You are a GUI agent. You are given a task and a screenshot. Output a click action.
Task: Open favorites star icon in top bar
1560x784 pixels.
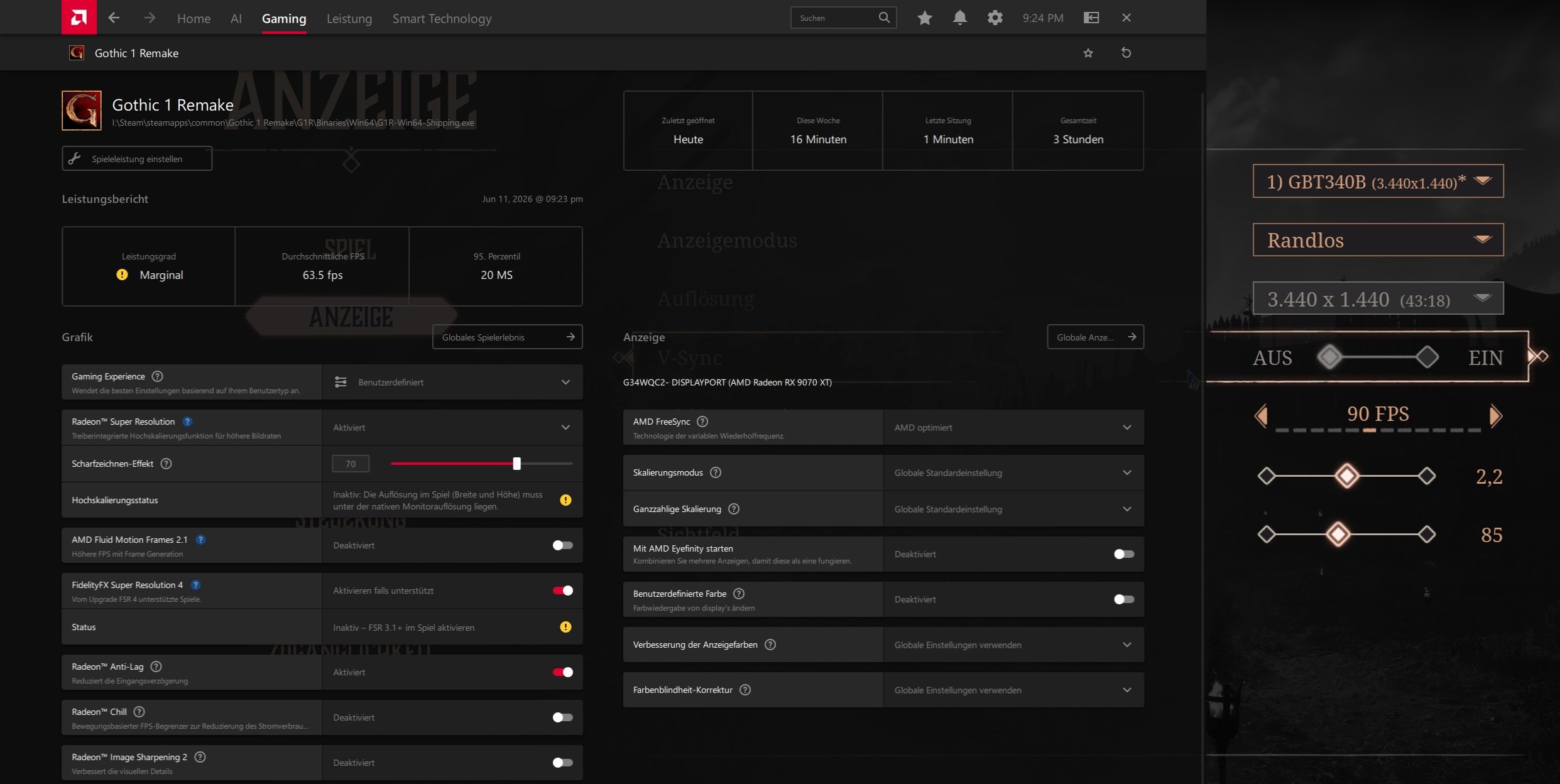(x=924, y=18)
